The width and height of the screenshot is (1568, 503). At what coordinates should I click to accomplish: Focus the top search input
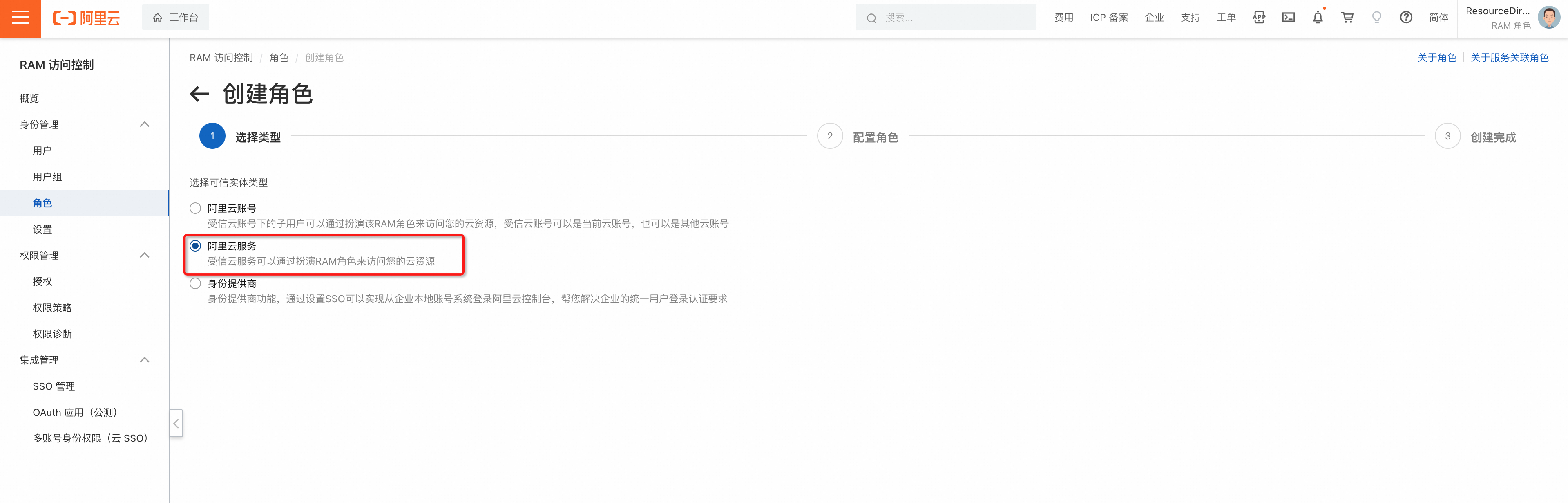[x=945, y=18]
